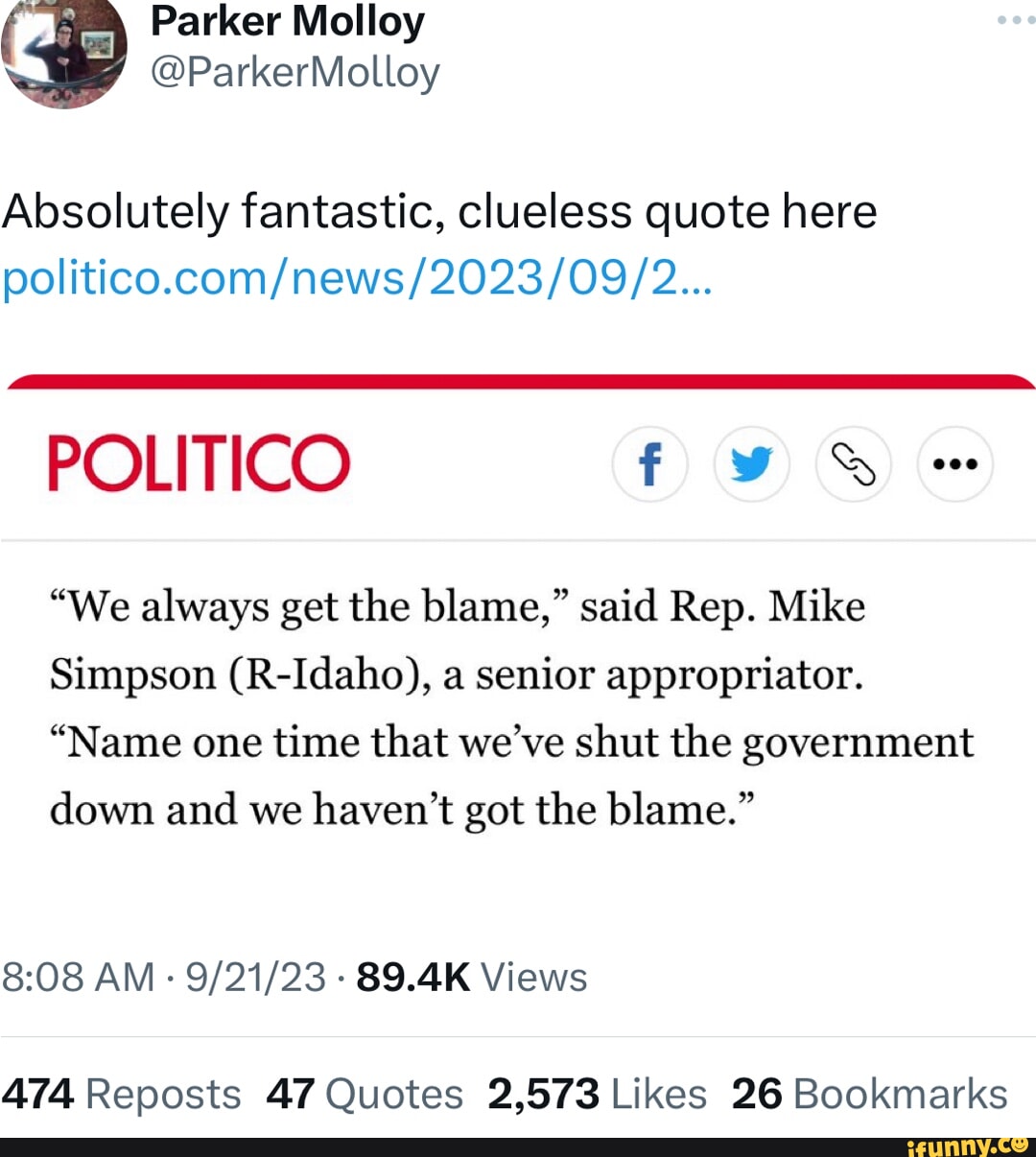Open more sharing options on Politico card

(x=955, y=464)
